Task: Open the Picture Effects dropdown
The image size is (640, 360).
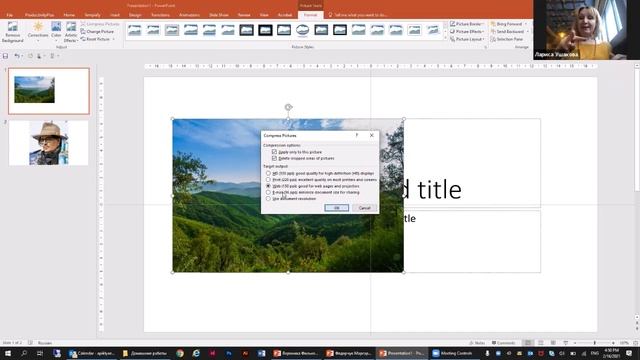Action: pos(467,31)
